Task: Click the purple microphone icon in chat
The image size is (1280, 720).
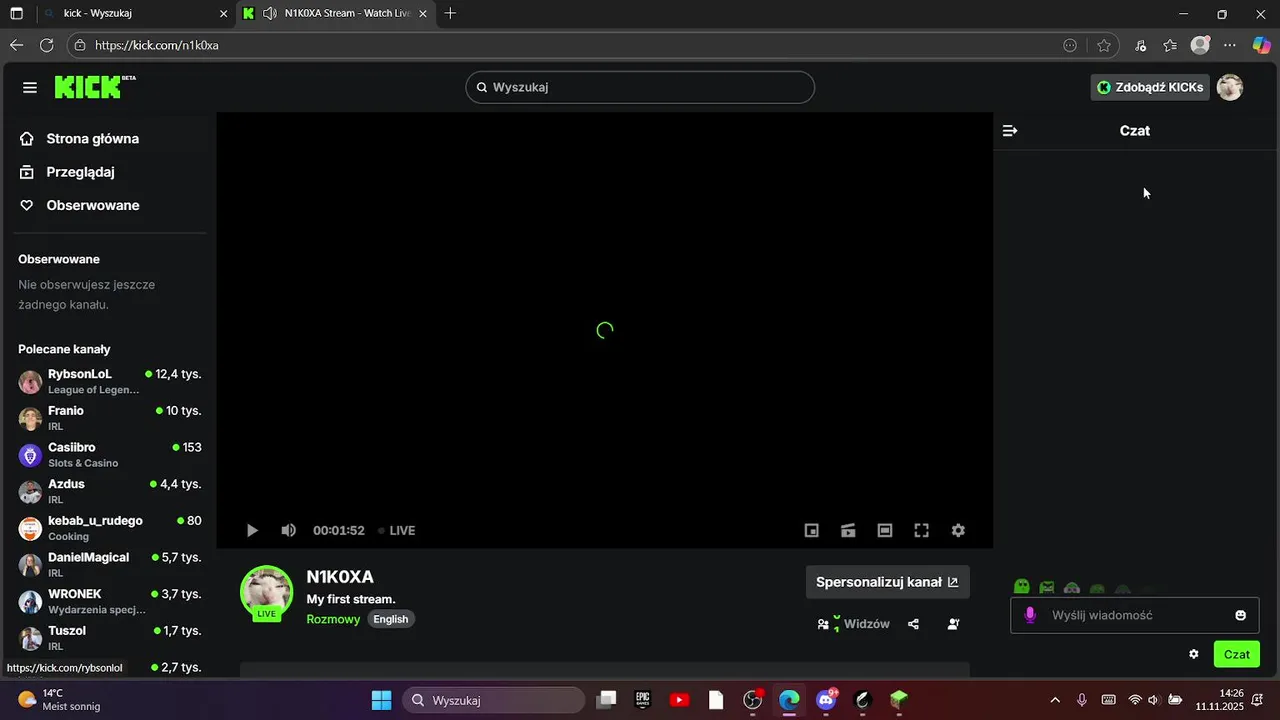Action: [x=1030, y=615]
